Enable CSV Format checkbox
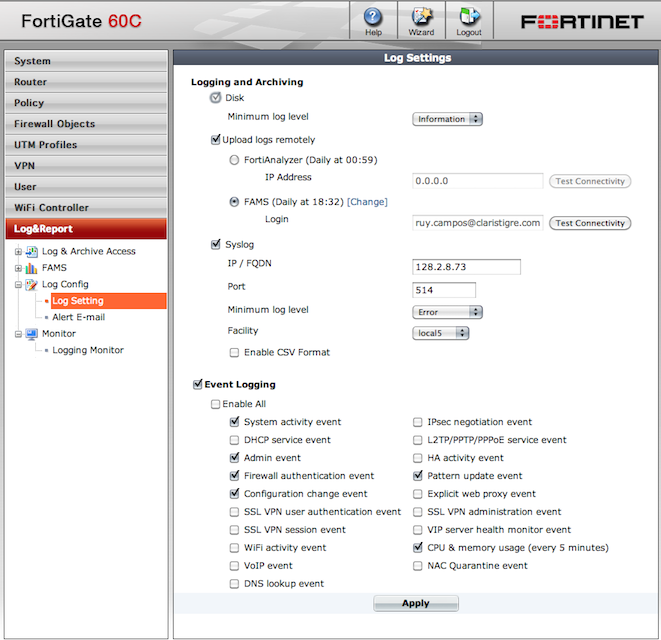The height and width of the screenshot is (640, 661). 234,352
